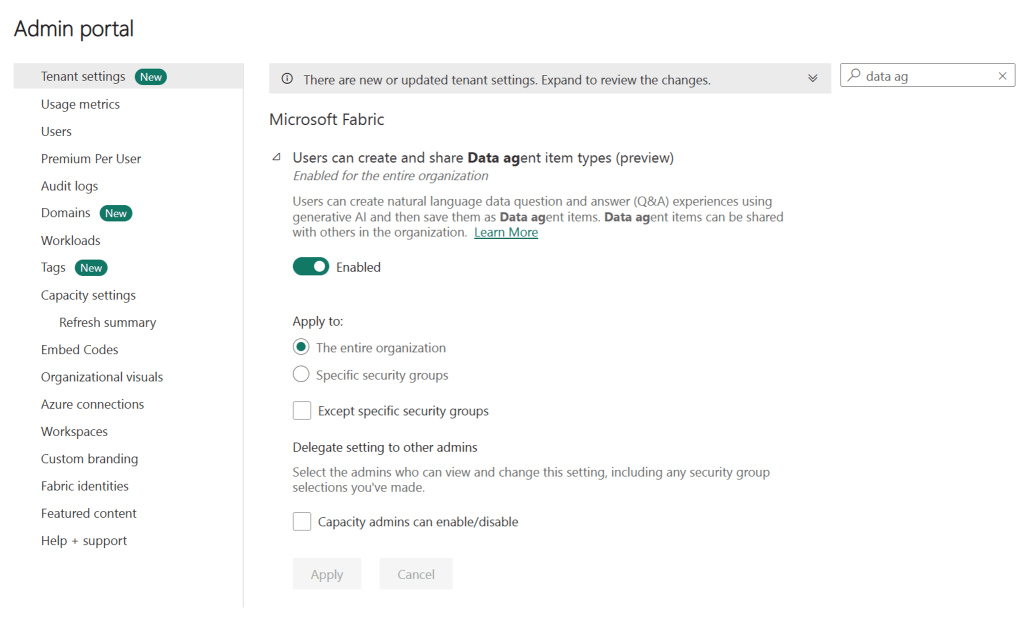Toggle the Enabled switch off
Viewport: 1023px width, 644px height.
click(x=311, y=267)
